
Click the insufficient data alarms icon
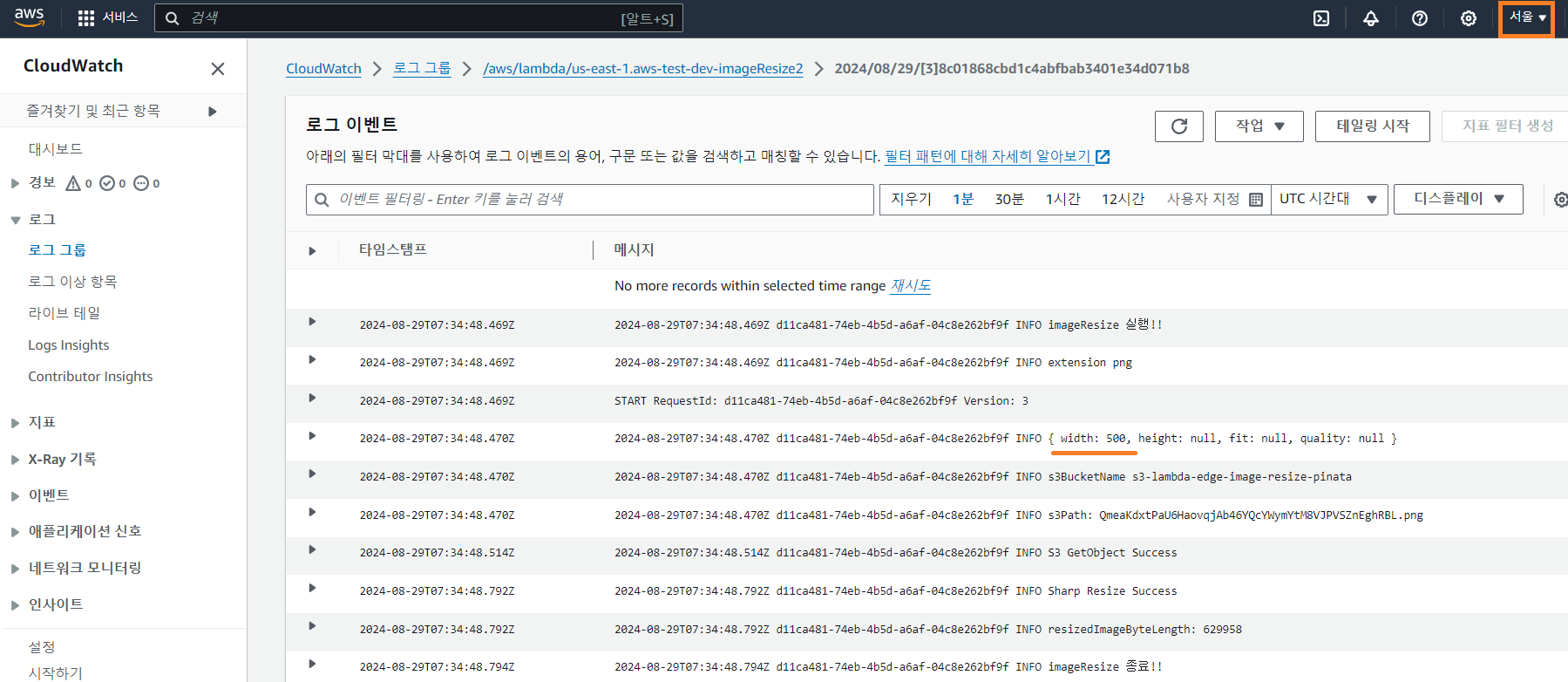pos(141,183)
